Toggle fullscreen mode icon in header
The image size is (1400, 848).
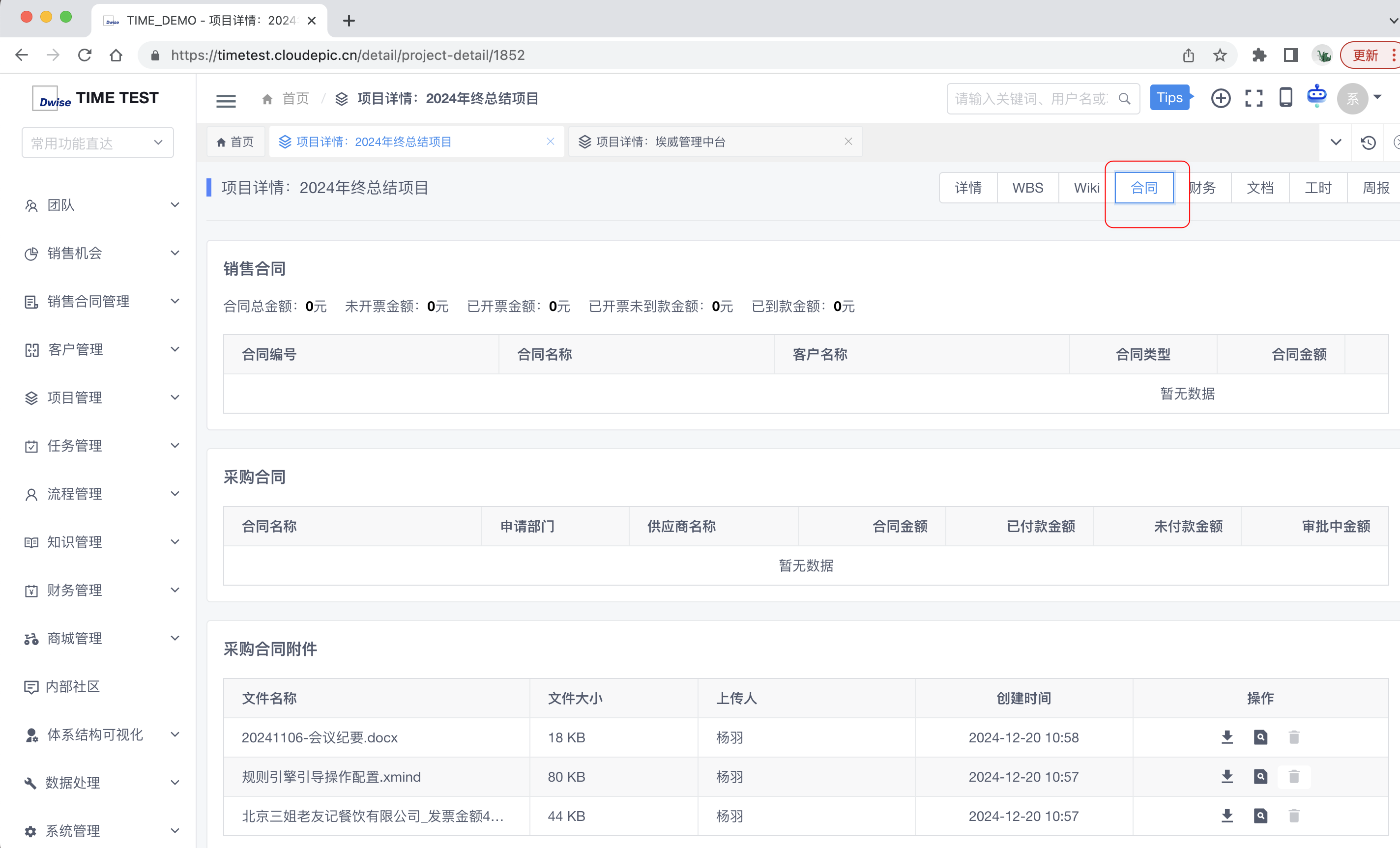point(1254,98)
